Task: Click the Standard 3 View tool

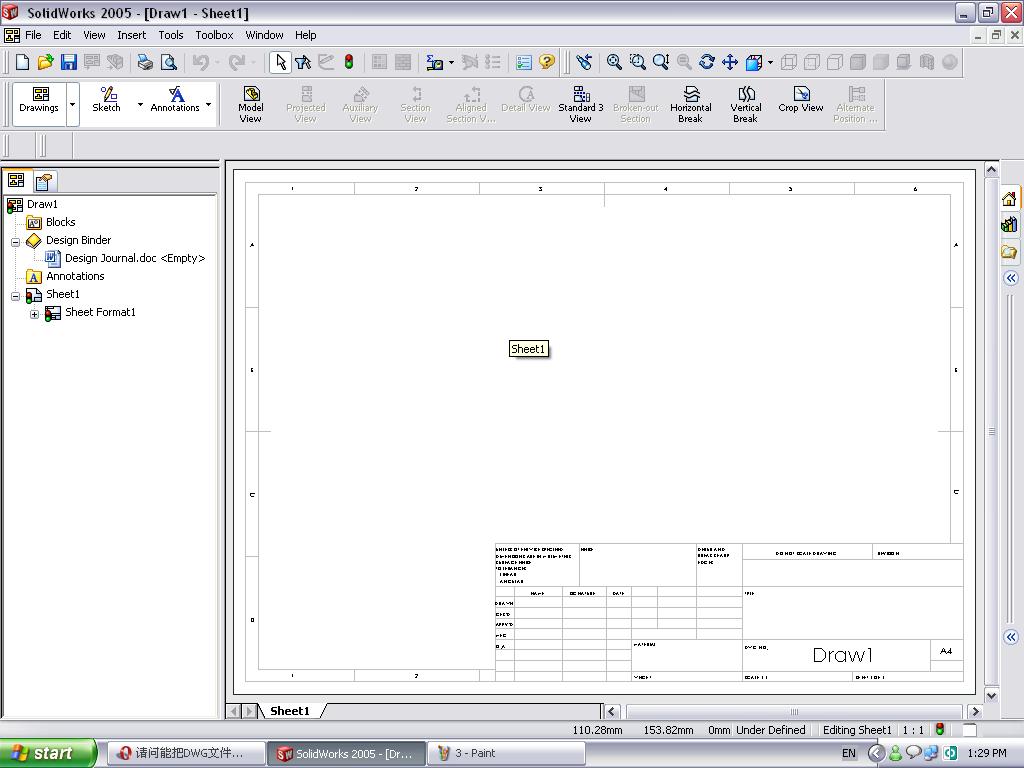Action: (581, 104)
